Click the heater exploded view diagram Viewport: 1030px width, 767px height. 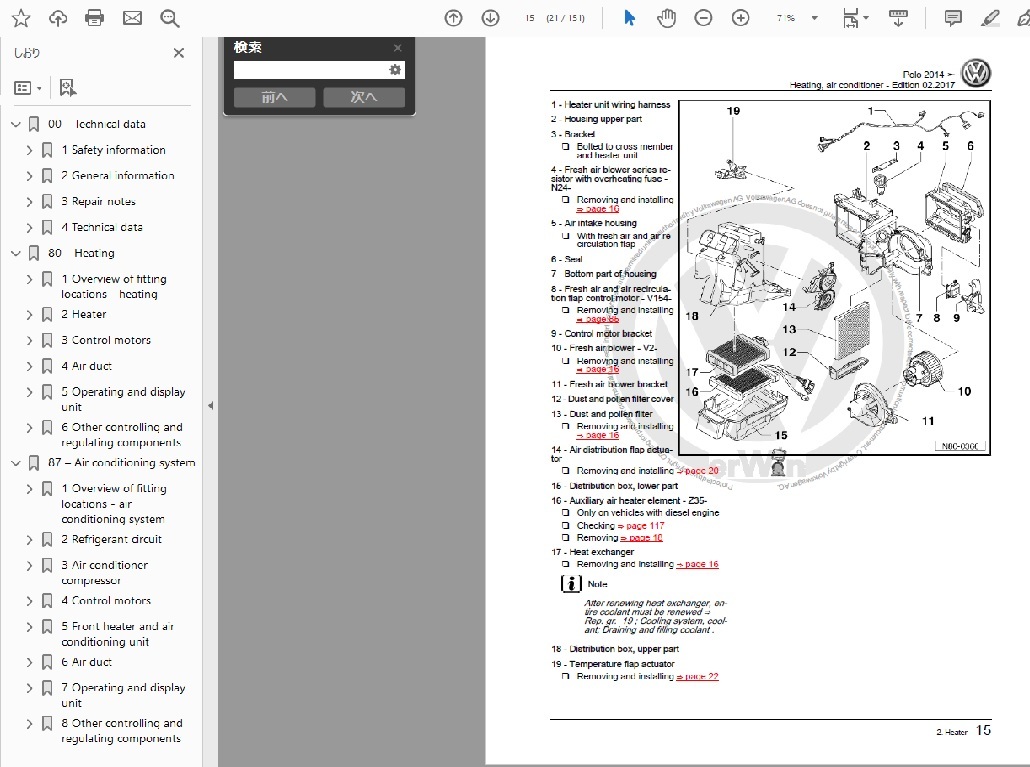tap(834, 278)
